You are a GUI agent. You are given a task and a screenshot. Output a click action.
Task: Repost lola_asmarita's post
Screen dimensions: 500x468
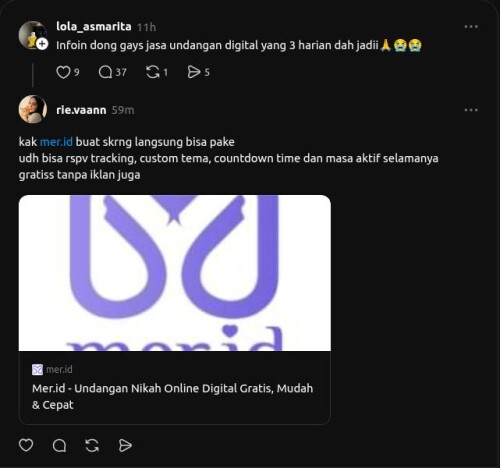pos(153,72)
